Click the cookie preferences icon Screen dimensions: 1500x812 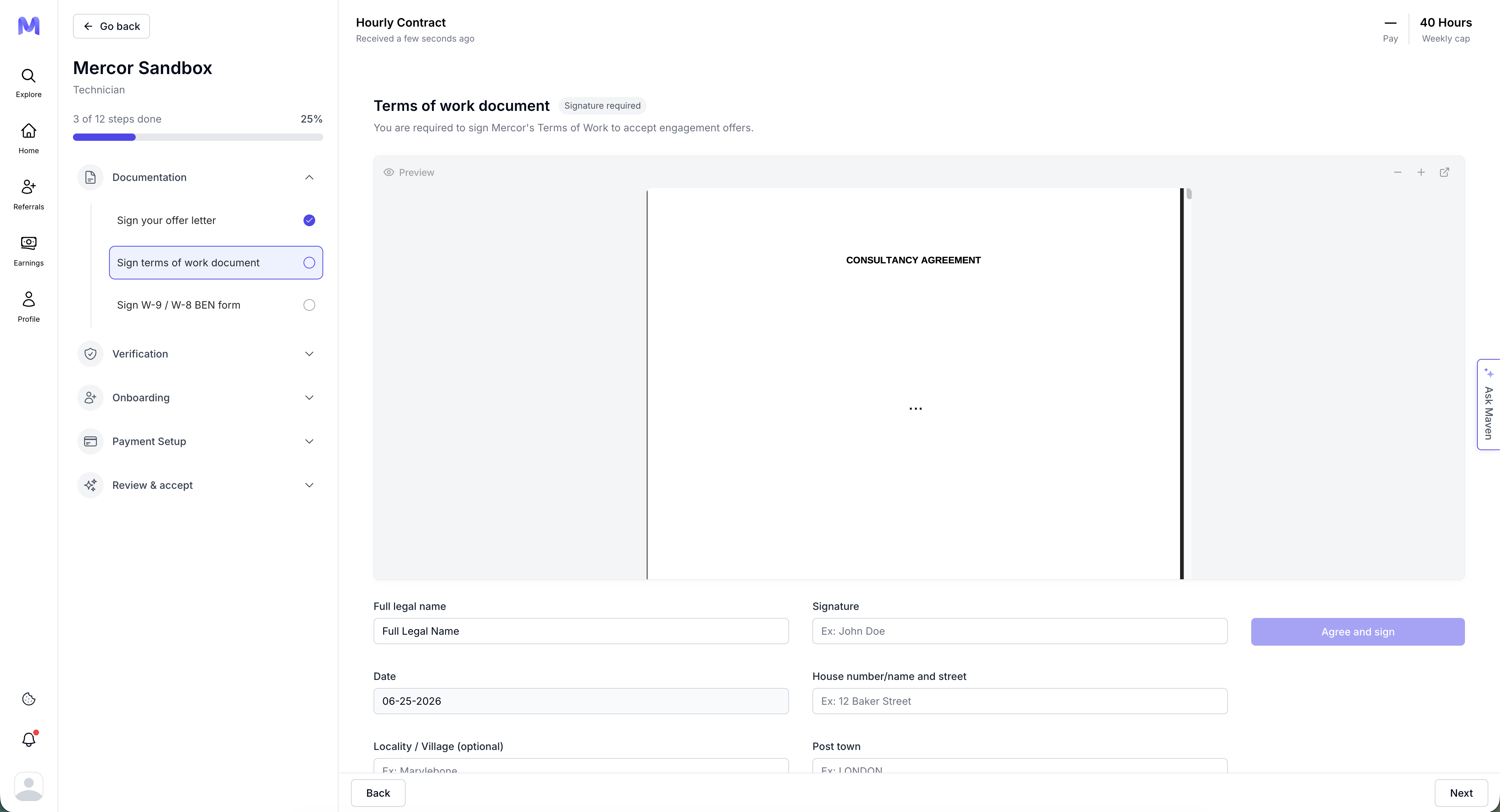(x=28, y=699)
